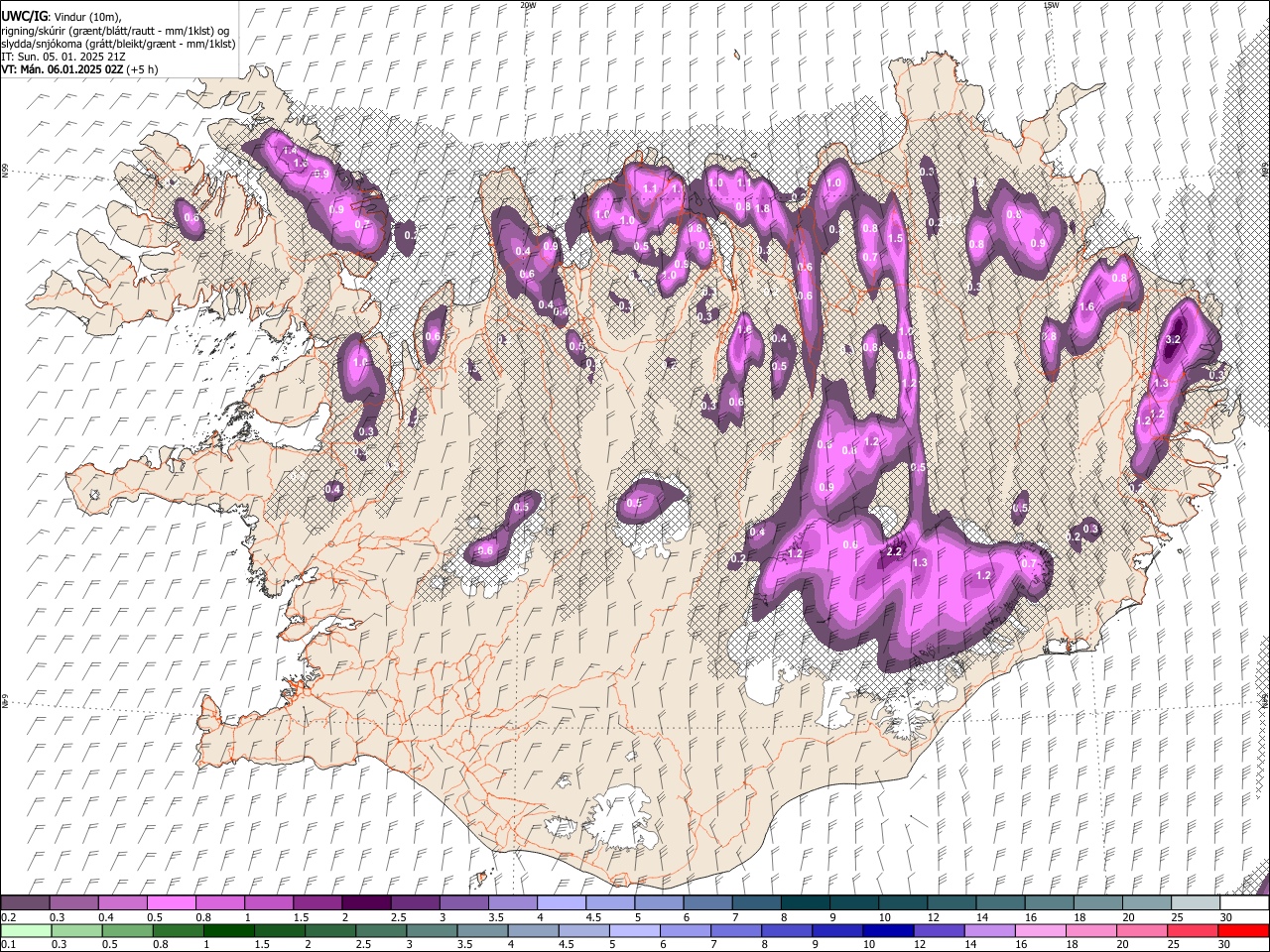Screen dimensions: 1270x952
Task: Select the green swatch between 0.3 and 0.5
Action: pyautogui.click(x=74, y=930)
